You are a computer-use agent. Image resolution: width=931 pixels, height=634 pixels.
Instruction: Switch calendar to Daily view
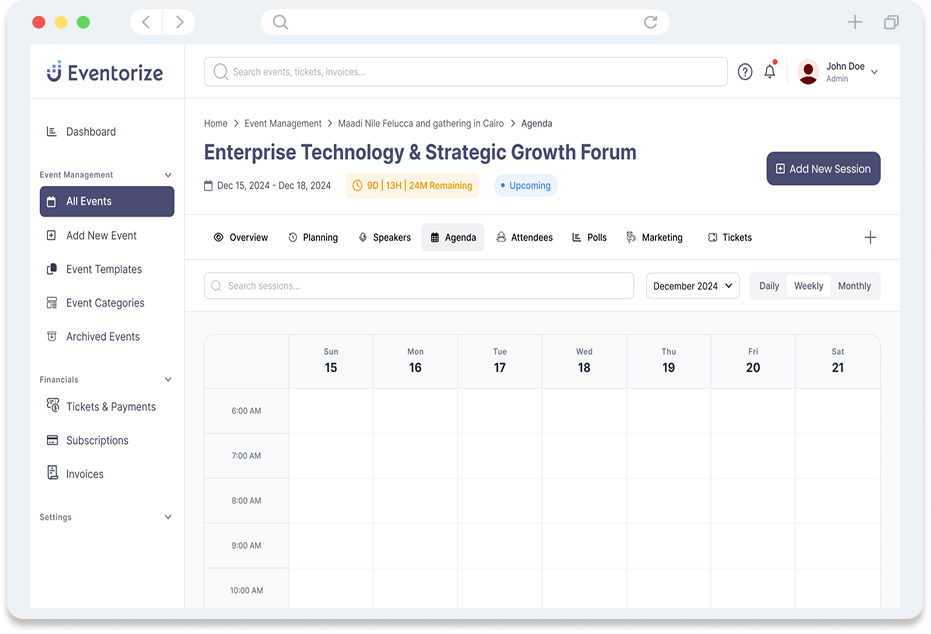[x=768, y=286]
